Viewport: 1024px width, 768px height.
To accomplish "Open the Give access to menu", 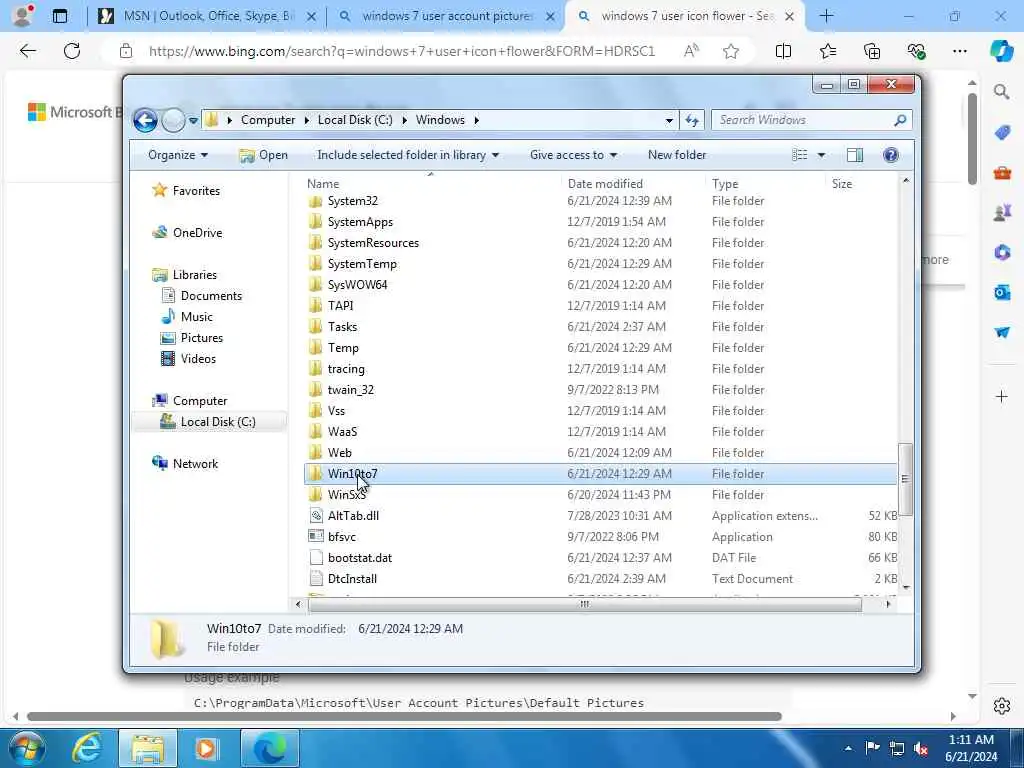I will coord(573,155).
